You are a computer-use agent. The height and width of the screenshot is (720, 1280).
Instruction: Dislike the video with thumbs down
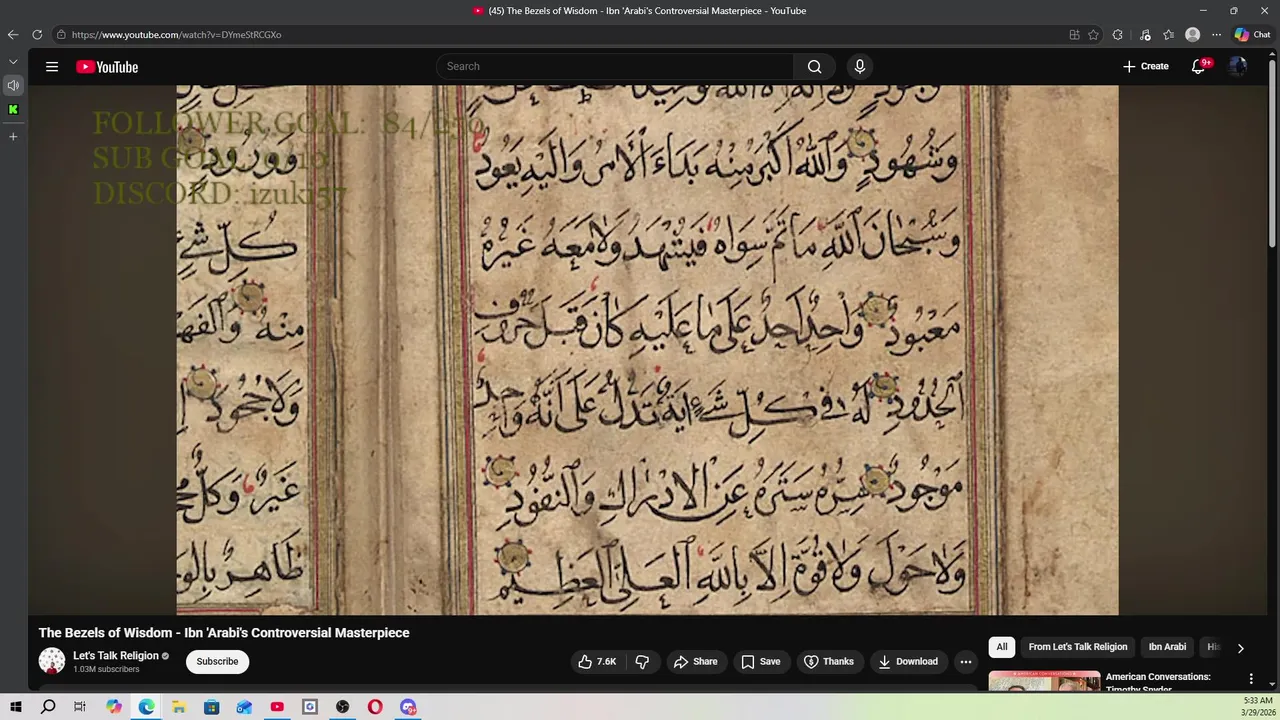642,662
